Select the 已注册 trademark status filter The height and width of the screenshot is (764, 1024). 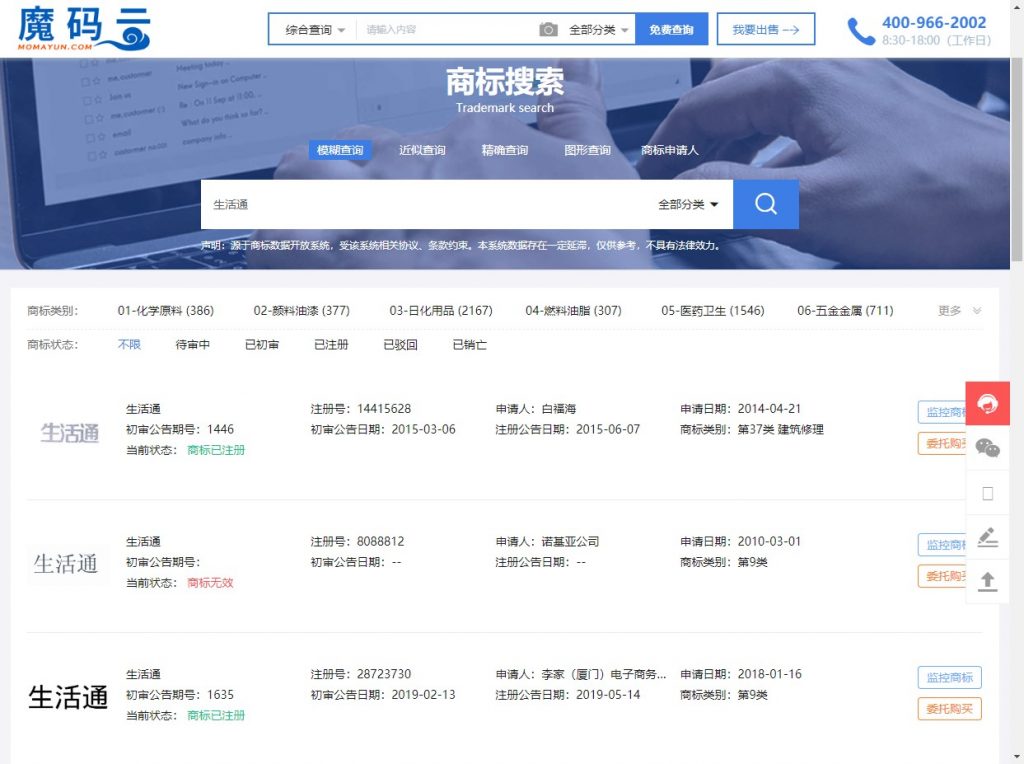point(330,344)
